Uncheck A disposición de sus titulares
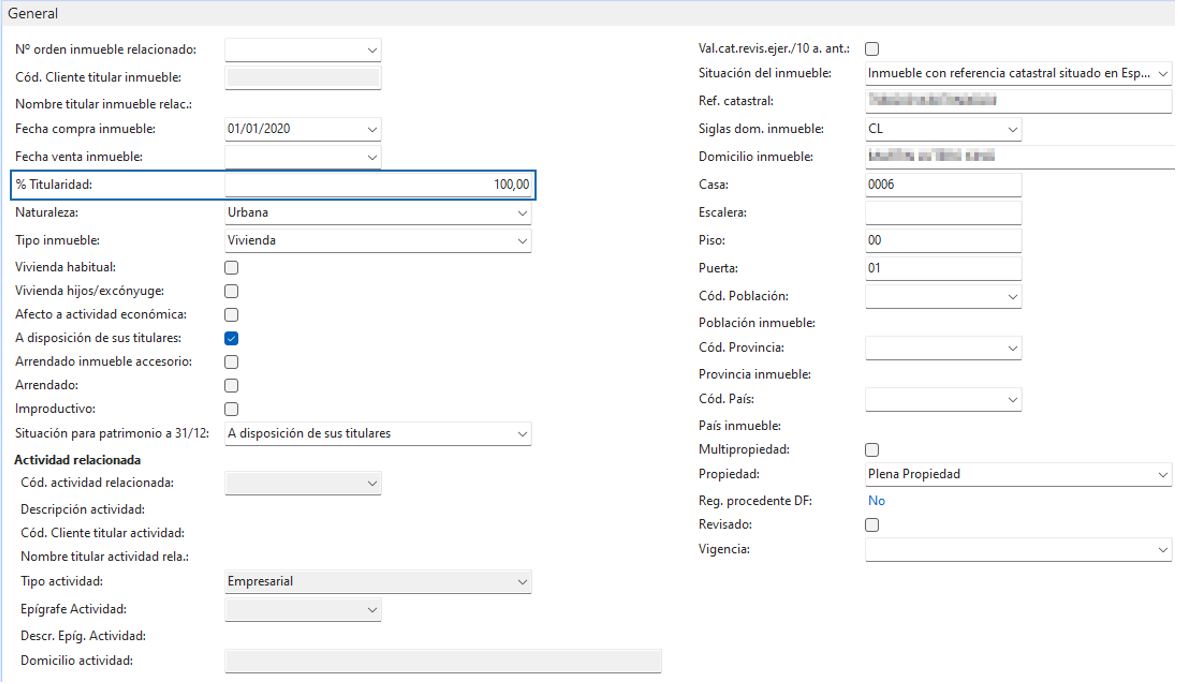Screen dimensions: 1178x684 tap(231, 338)
